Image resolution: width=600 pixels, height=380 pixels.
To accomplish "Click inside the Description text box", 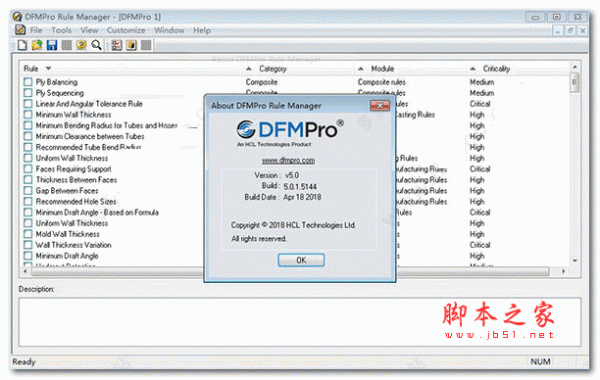I will click(300, 322).
